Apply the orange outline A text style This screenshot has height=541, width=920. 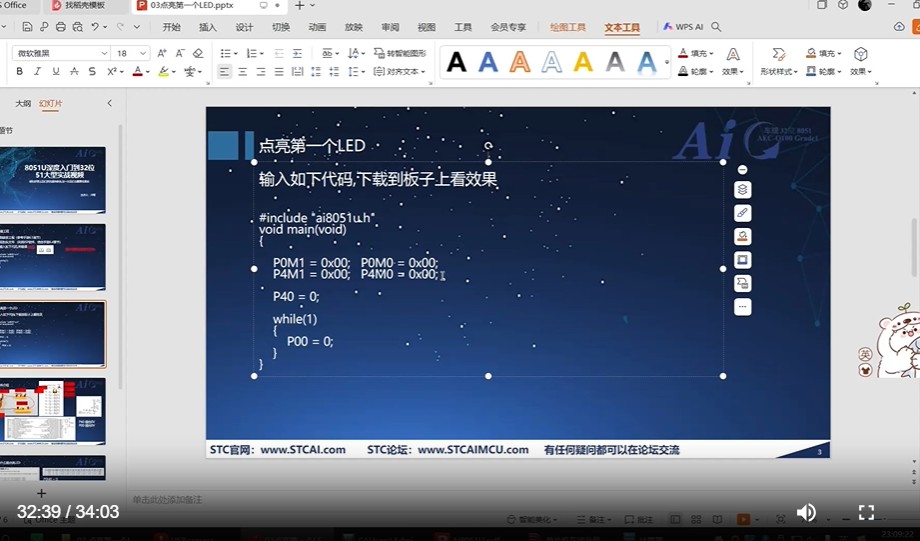[x=520, y=62]
